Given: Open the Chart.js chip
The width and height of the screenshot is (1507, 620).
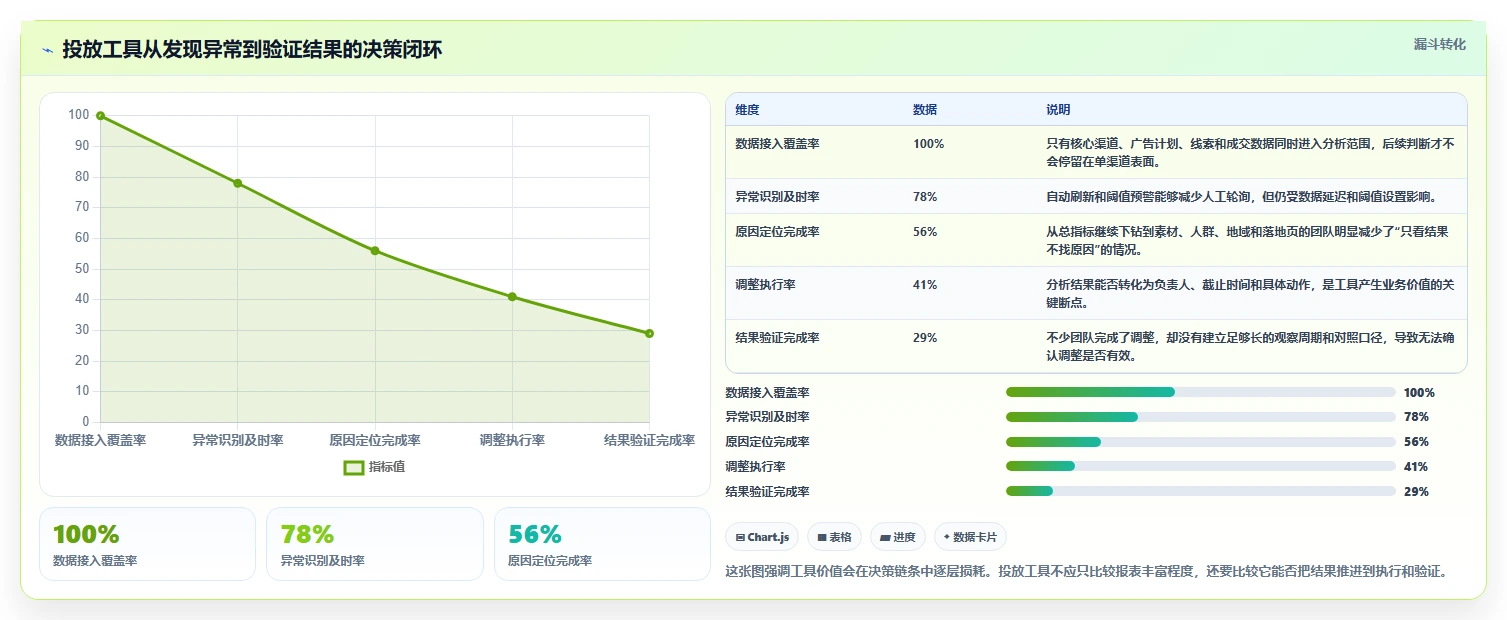Looking at the screenshot, I should [762, 537].
